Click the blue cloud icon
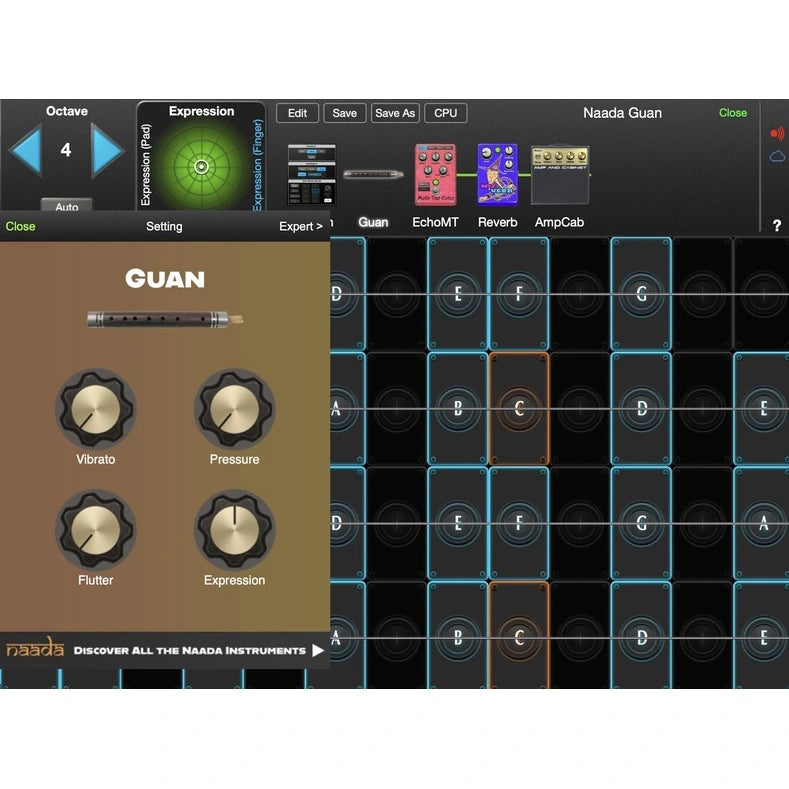789x789 pixels. pos(777,156)
